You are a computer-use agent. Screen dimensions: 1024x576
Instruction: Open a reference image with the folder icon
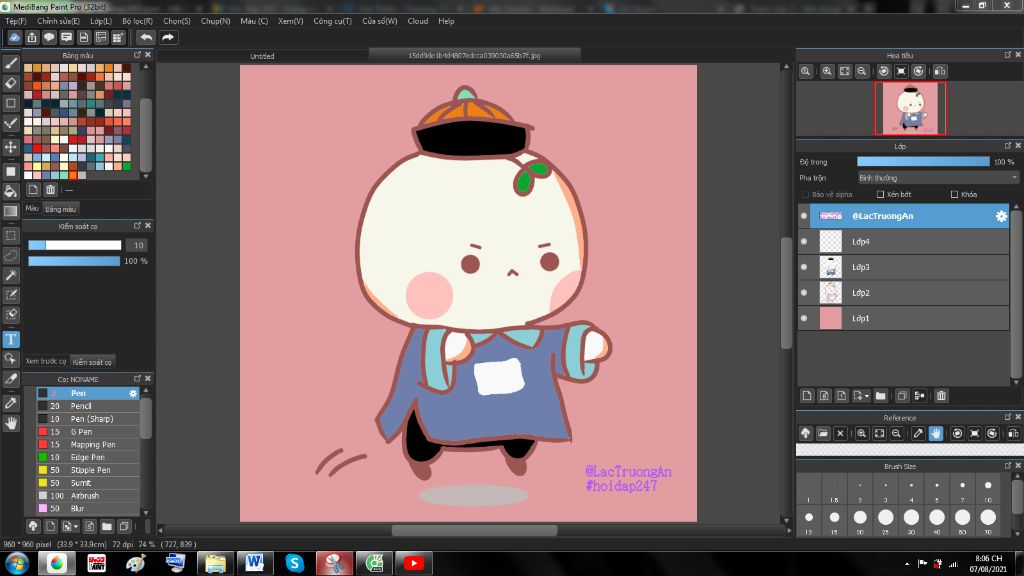823,433
